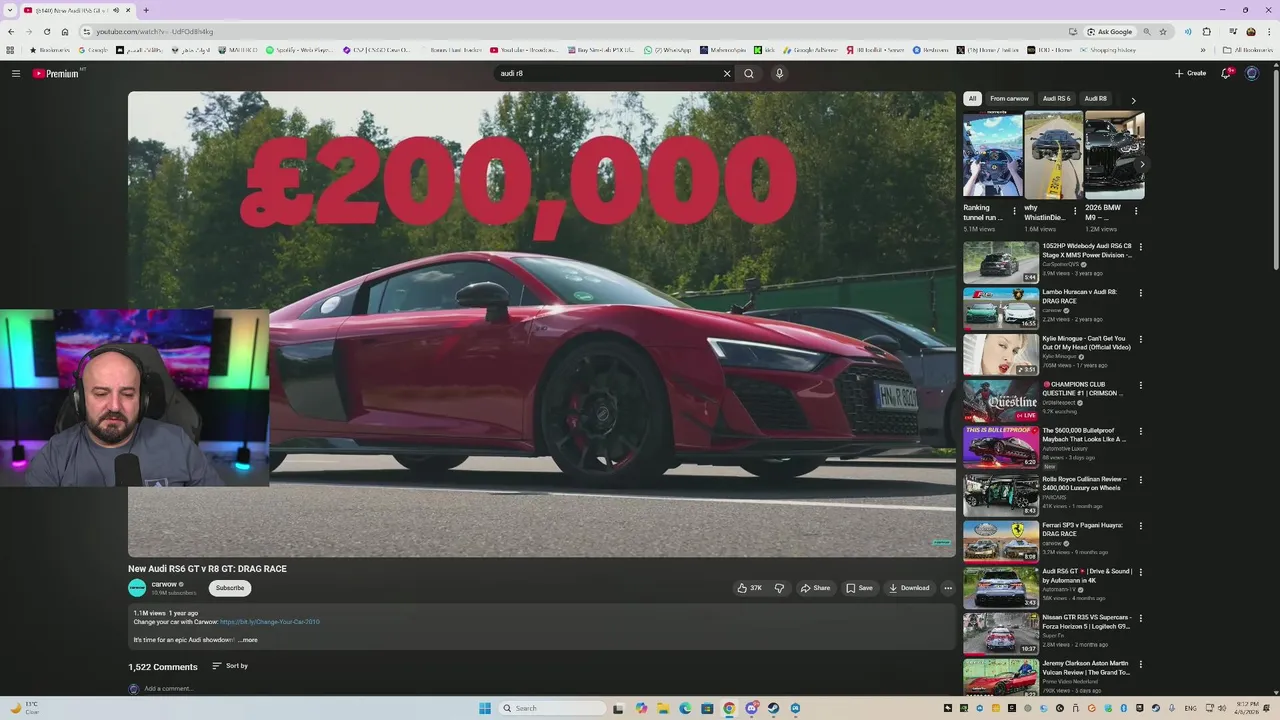The image size is (1280, 720).
Task: Subscribe to carwow channel
Action: coord(230,588)
